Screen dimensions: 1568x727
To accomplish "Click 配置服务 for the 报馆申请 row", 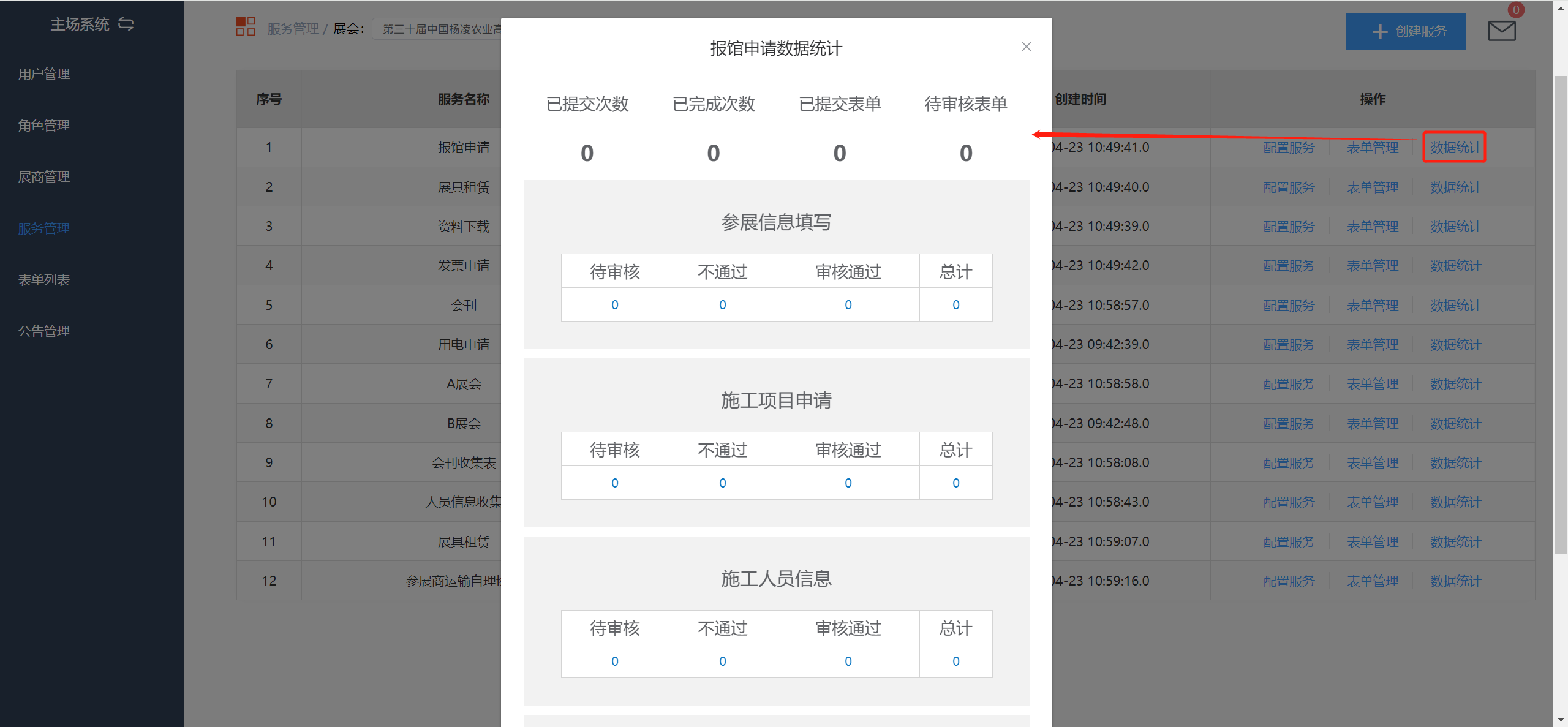I will (1289, 147).
